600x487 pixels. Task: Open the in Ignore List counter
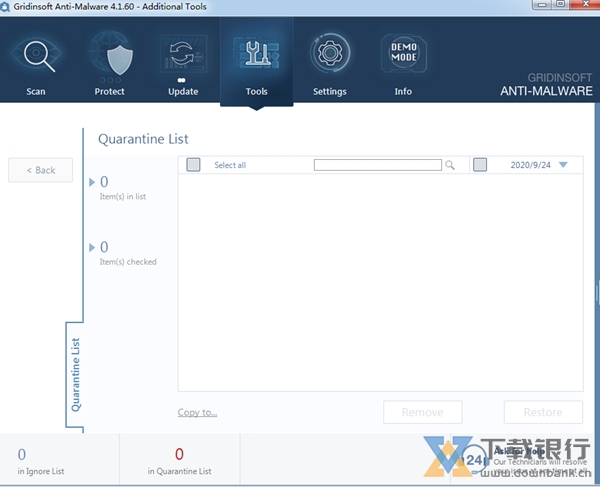point(41,461)
